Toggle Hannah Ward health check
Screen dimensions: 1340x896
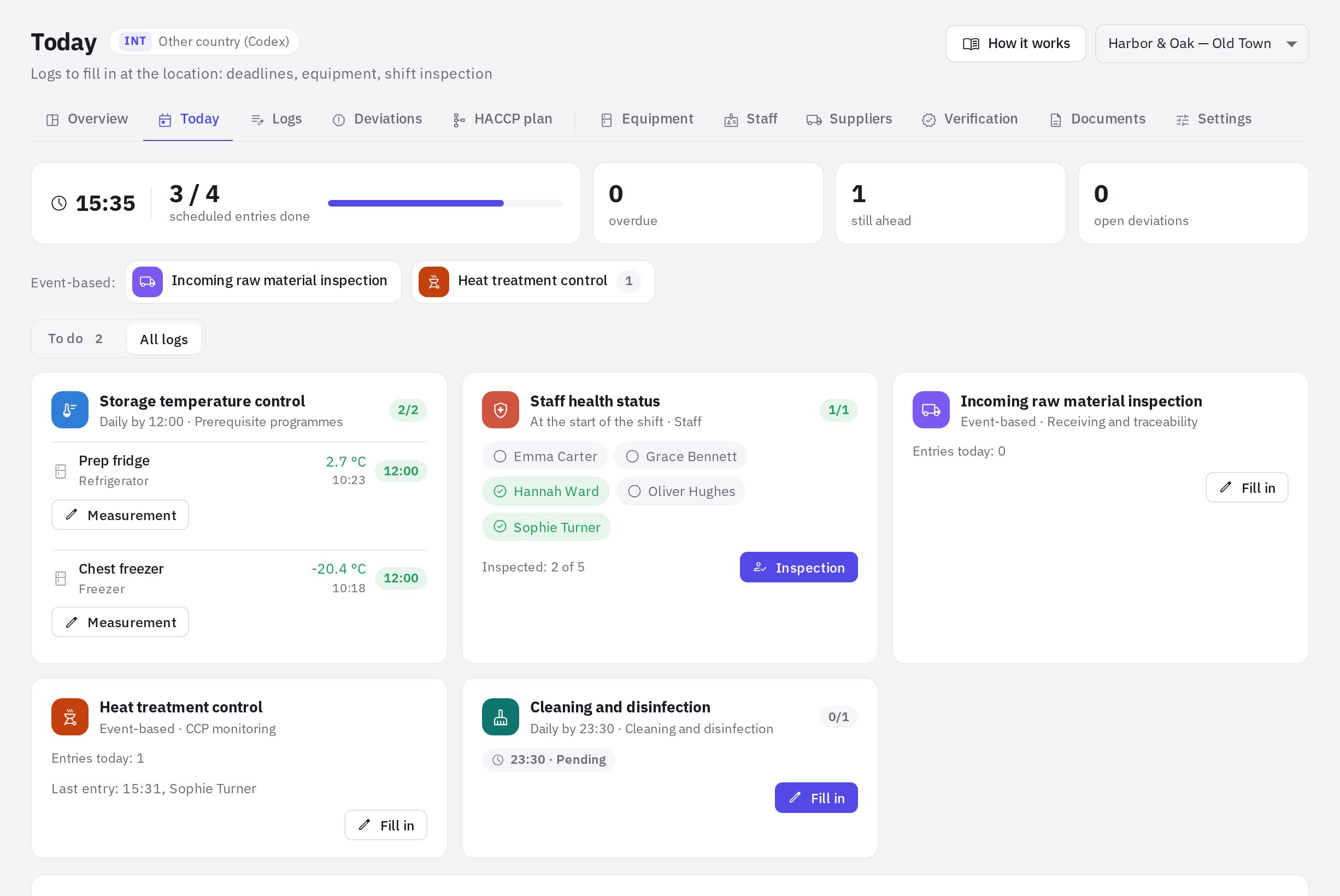coord(546,491)
